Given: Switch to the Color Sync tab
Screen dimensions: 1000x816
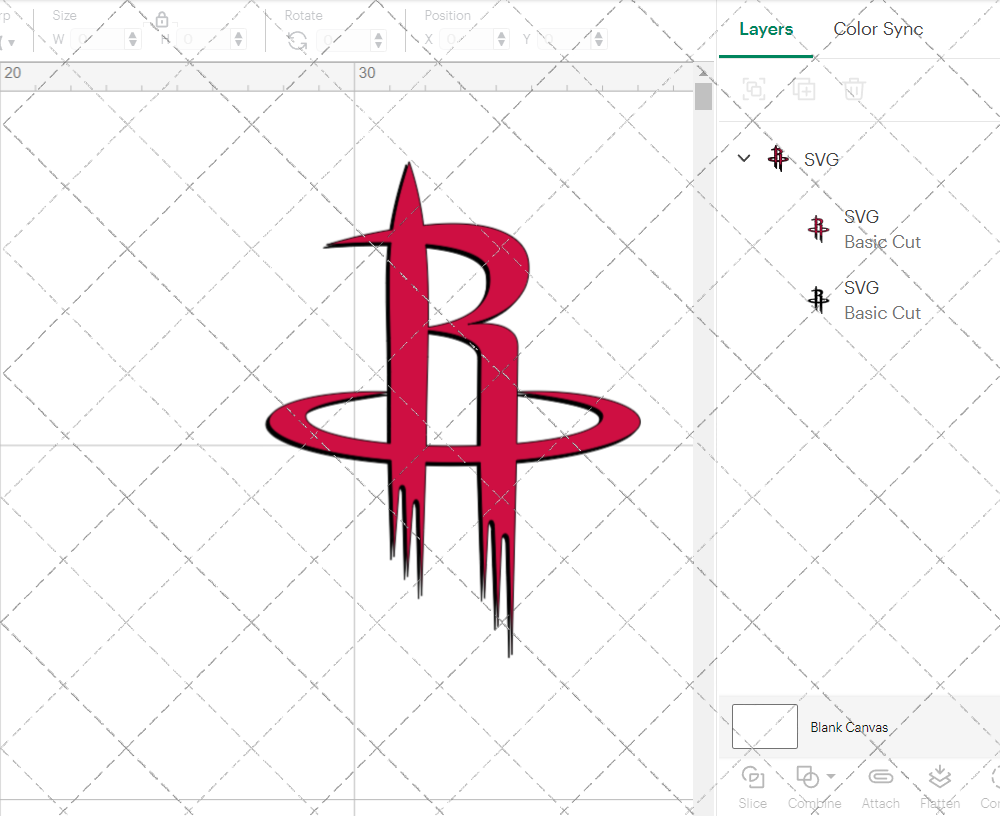Looking at the screenshot, I should pyautogui.click(x=878, y=29).
